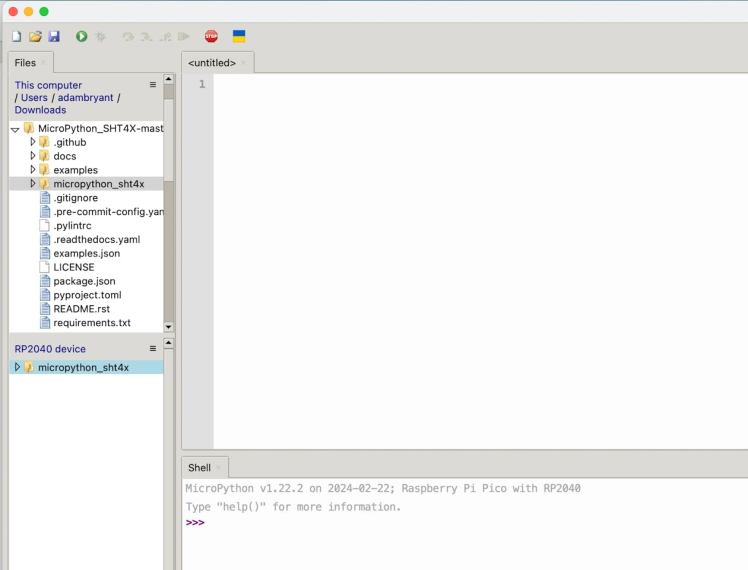The width and height of the screenshot is (748, 570).
Task: Select the README.rst file
Action: coord(81,309)
